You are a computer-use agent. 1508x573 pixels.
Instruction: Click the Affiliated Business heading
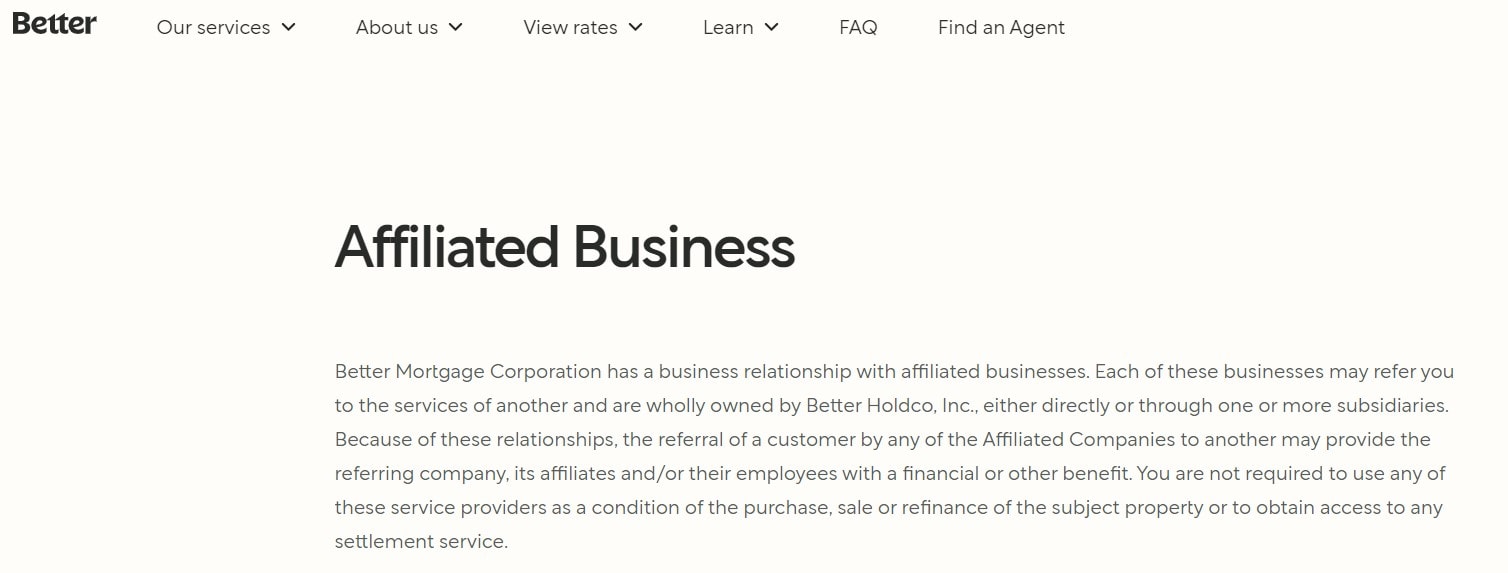(564, 247)
